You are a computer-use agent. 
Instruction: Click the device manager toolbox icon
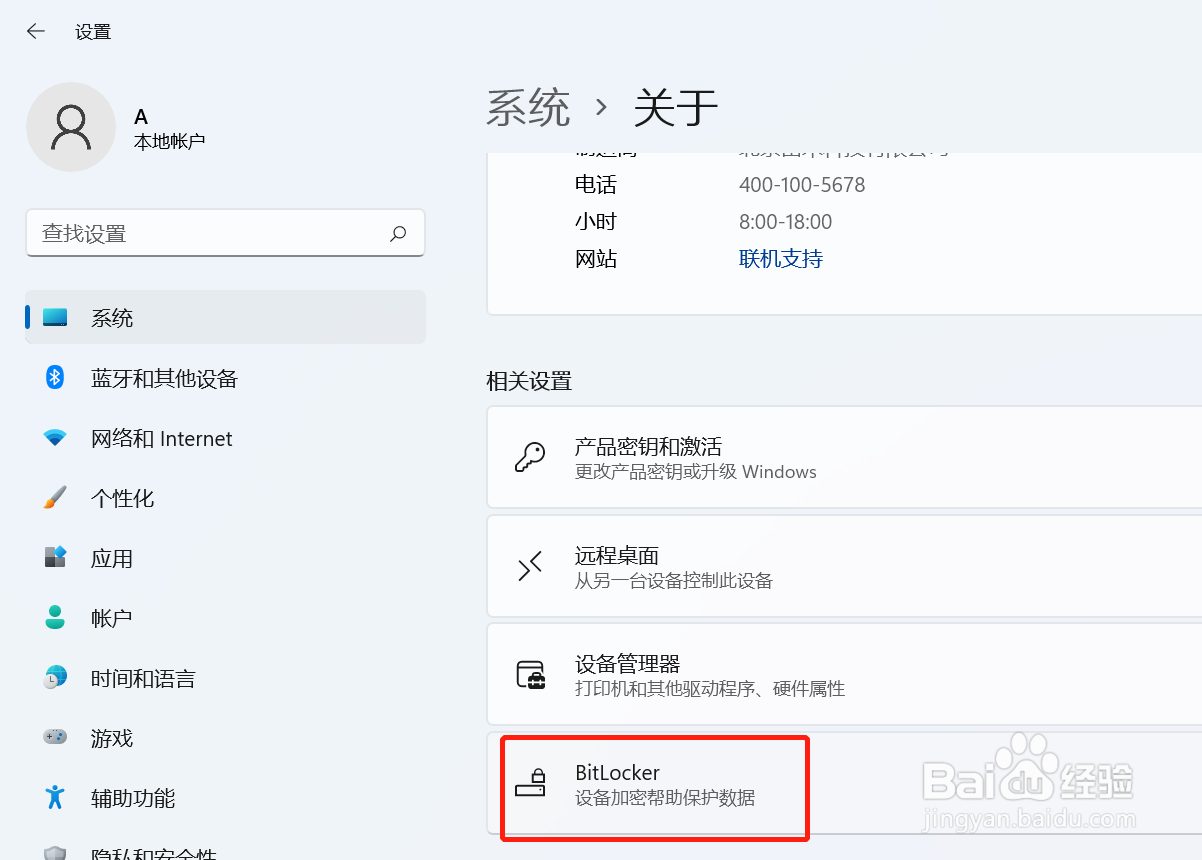pyautogui.click(x=530, y=675)
